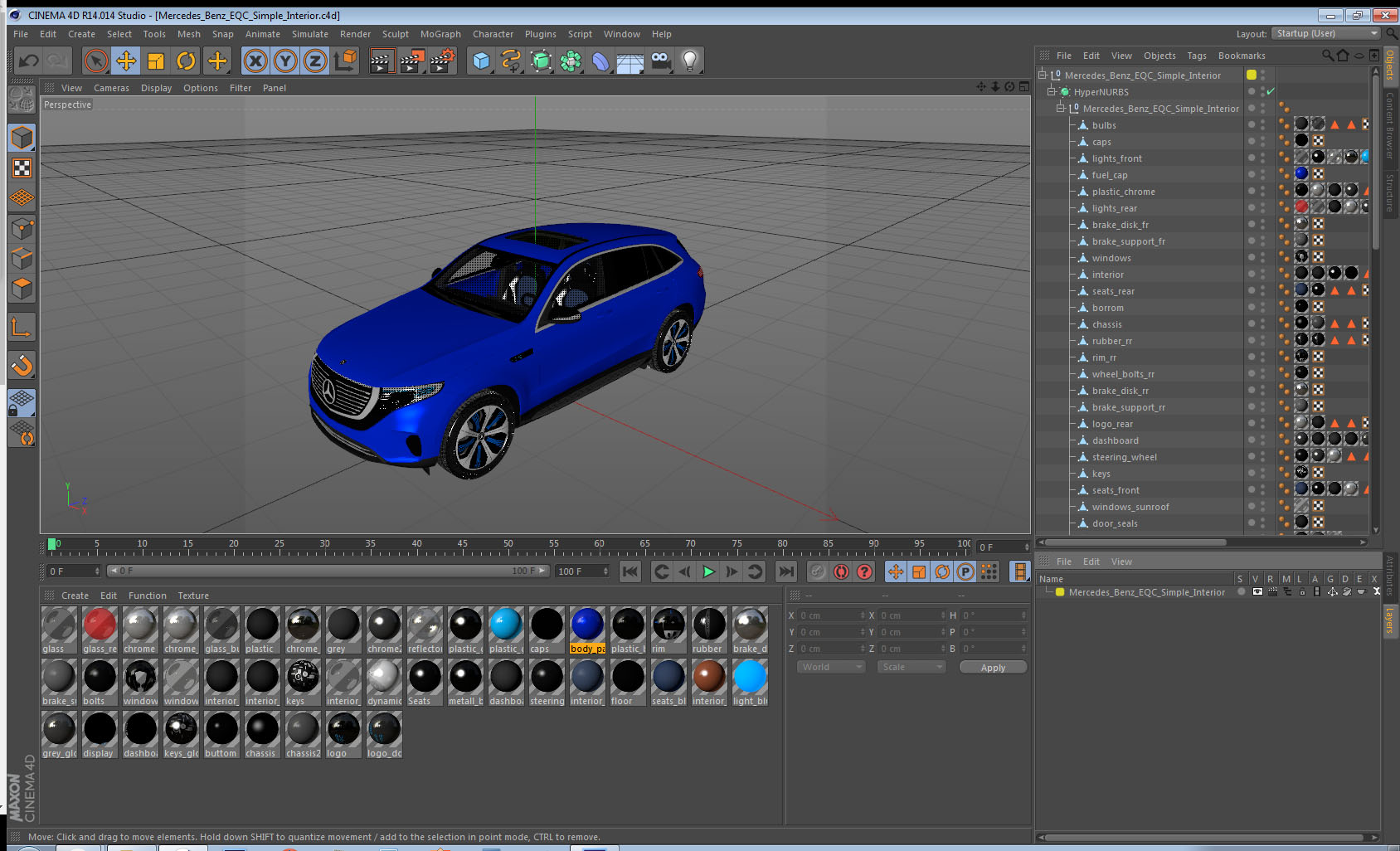Open Layer manager View menu

[x=1121, y=562]
